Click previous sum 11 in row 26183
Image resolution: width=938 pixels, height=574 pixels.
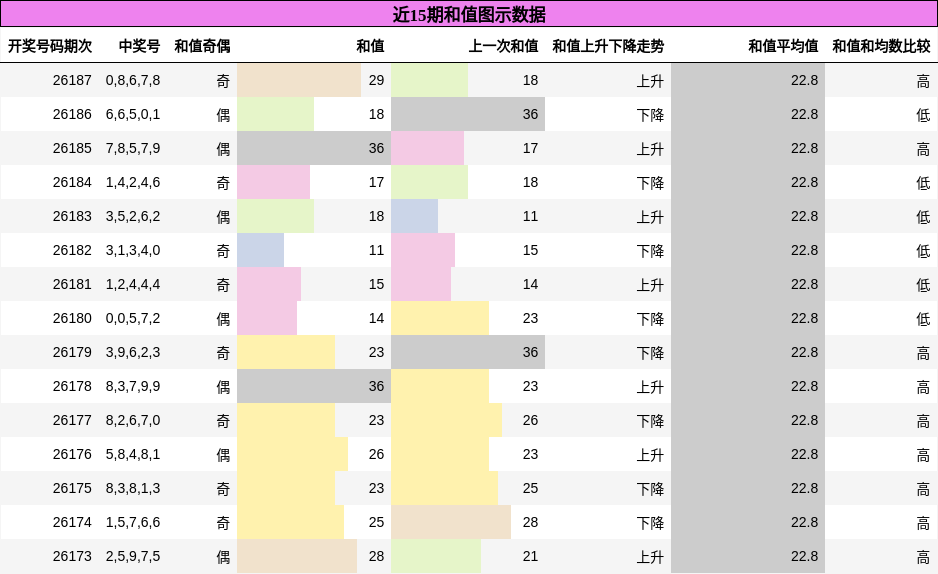[x=531, y=216]
